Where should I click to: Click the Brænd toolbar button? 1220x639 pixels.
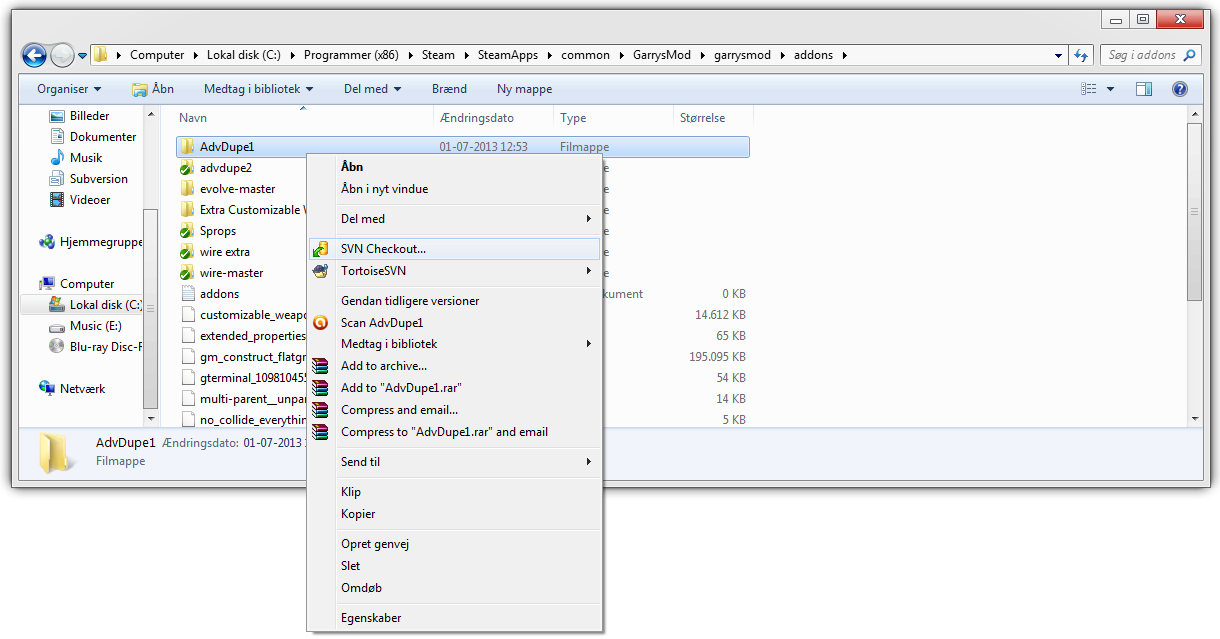(x=449, y=89)
